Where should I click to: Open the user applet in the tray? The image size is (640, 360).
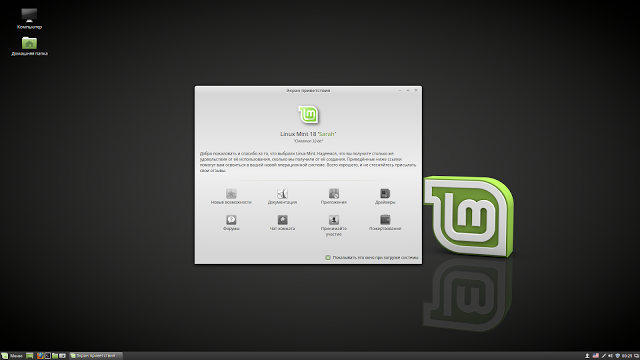pyautogui.click(x=587, y=356)
